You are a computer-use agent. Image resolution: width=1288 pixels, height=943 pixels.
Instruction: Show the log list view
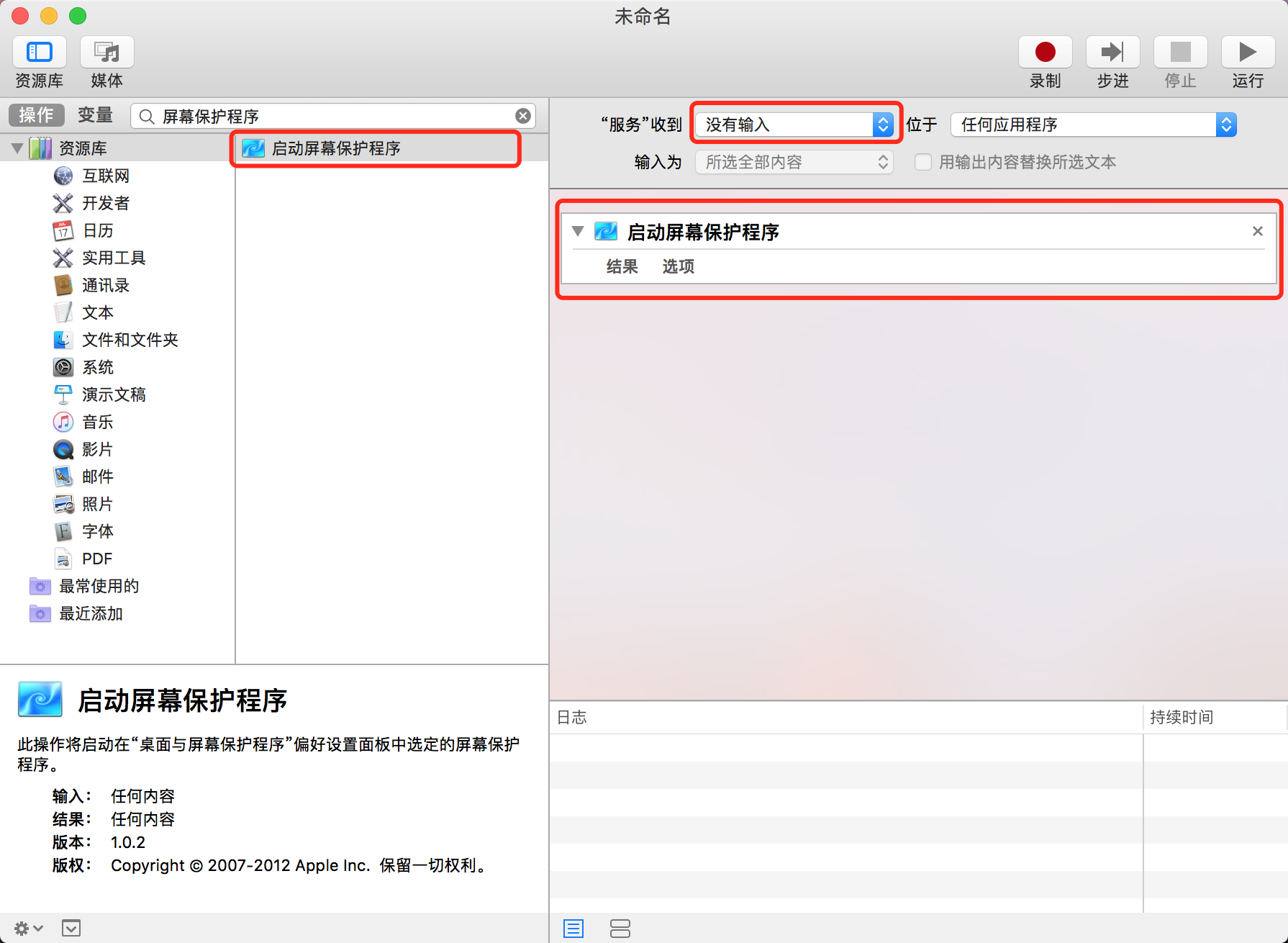coord(573,929)
